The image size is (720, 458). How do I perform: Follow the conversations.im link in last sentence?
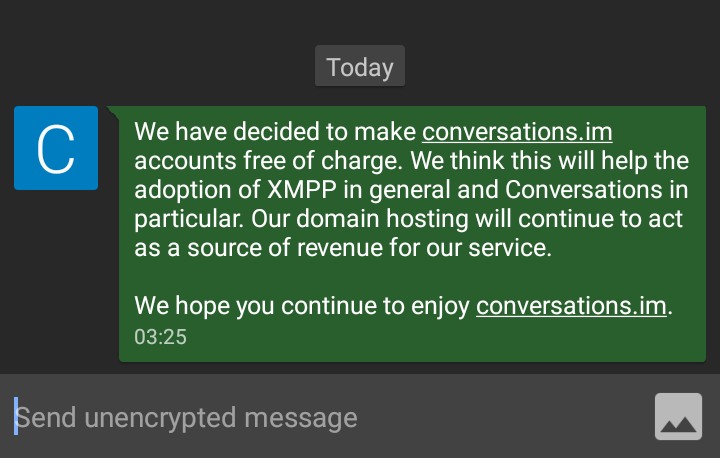[571, 306]
